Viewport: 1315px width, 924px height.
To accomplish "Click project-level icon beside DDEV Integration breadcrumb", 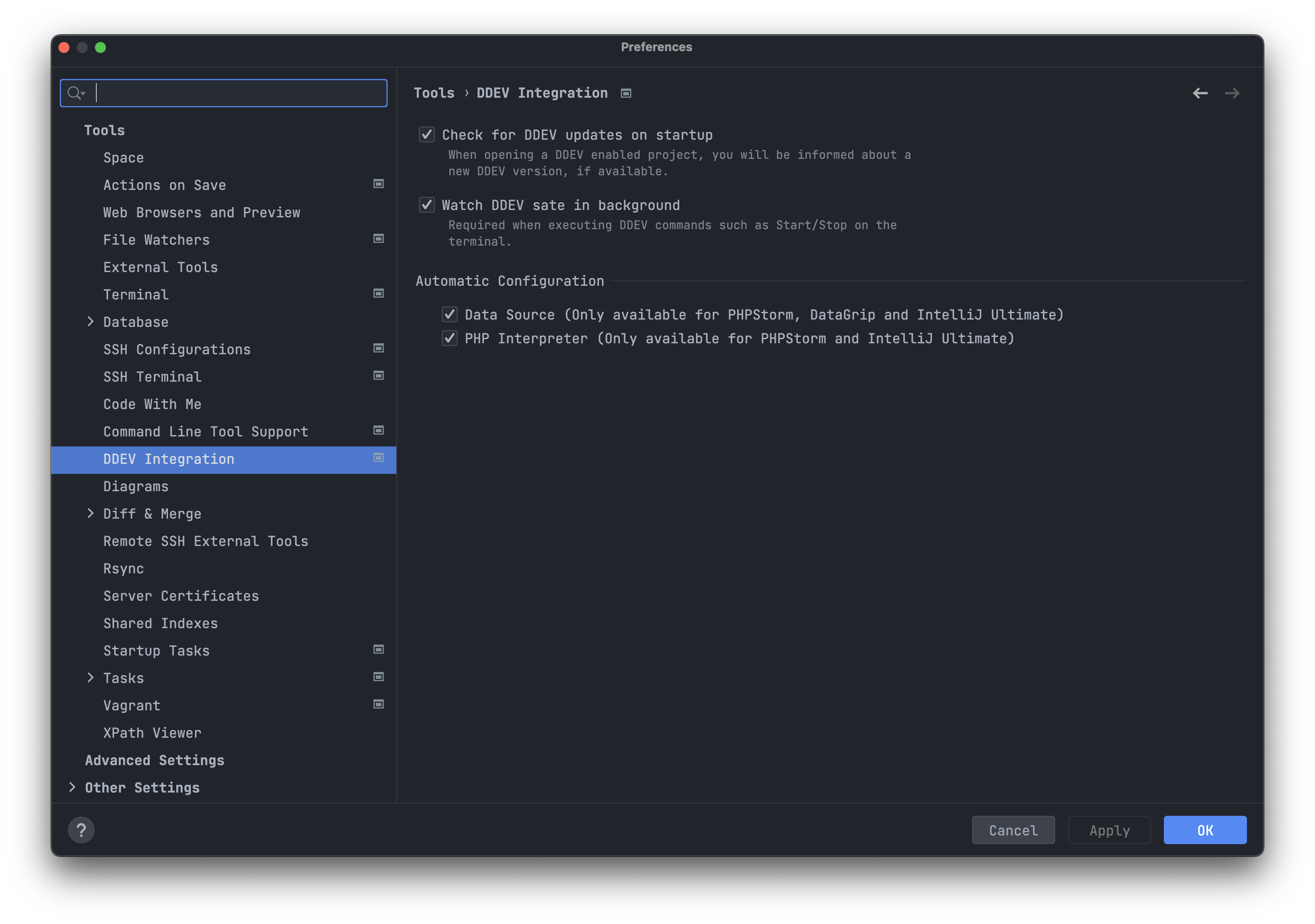I will [626, 93].
